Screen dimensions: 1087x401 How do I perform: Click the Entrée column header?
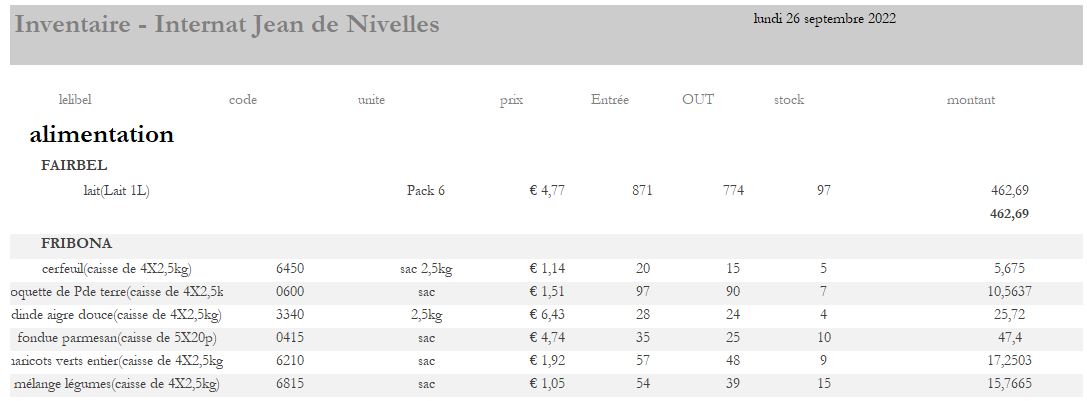pyautogui.click(x=610, y=99)
